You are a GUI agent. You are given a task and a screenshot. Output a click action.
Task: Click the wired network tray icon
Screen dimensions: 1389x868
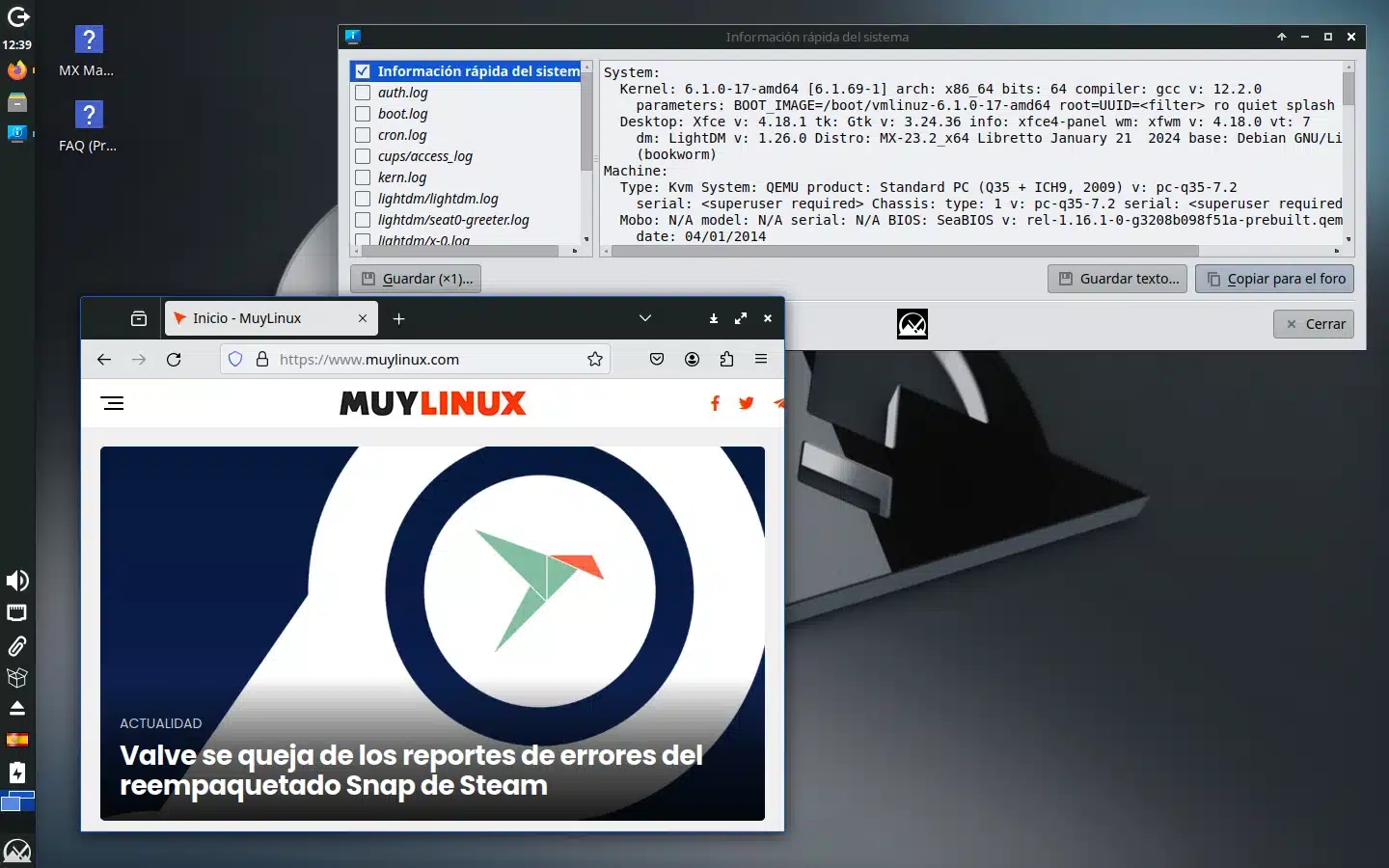17,613
